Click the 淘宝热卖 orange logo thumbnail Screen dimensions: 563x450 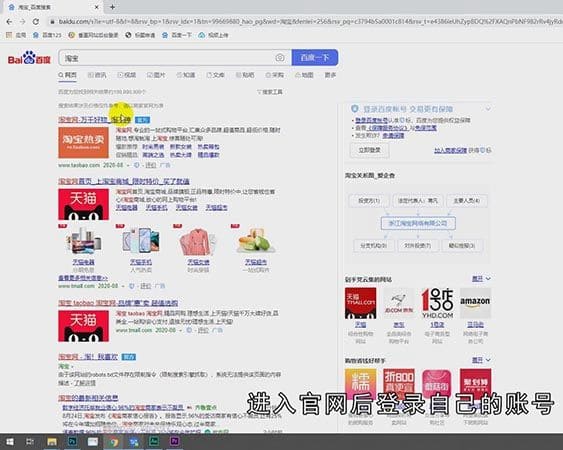[x=83, y=143]
